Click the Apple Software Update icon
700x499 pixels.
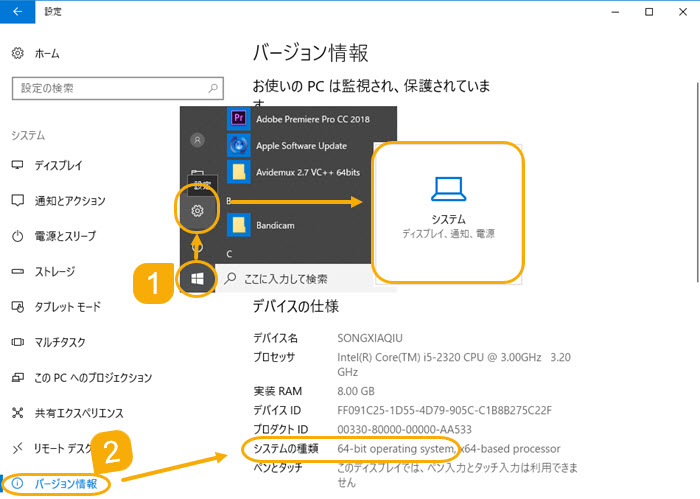tap(239, 145)
